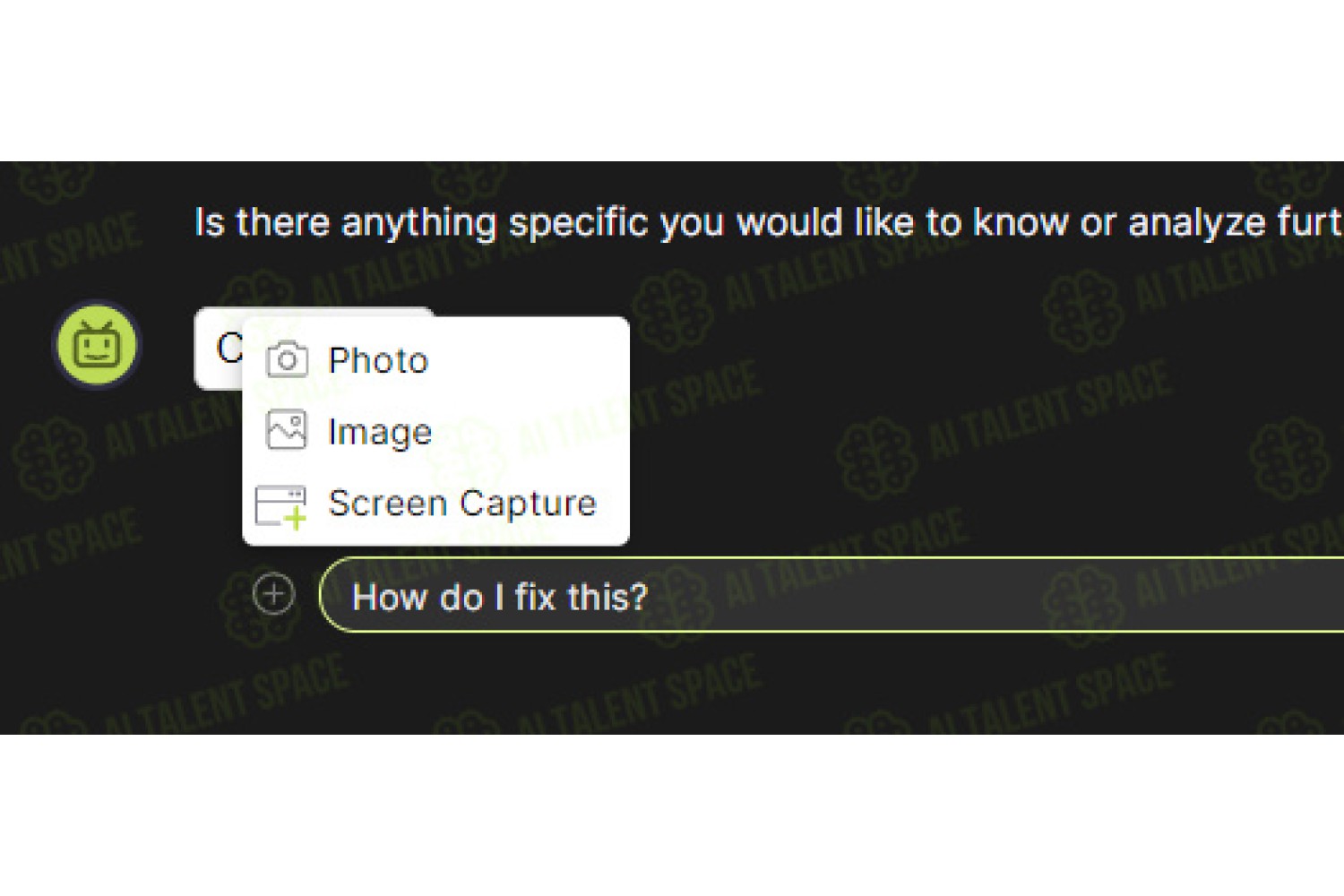Focus the "How do I fix this?" field
The image size is (1344, 896).
831,595
